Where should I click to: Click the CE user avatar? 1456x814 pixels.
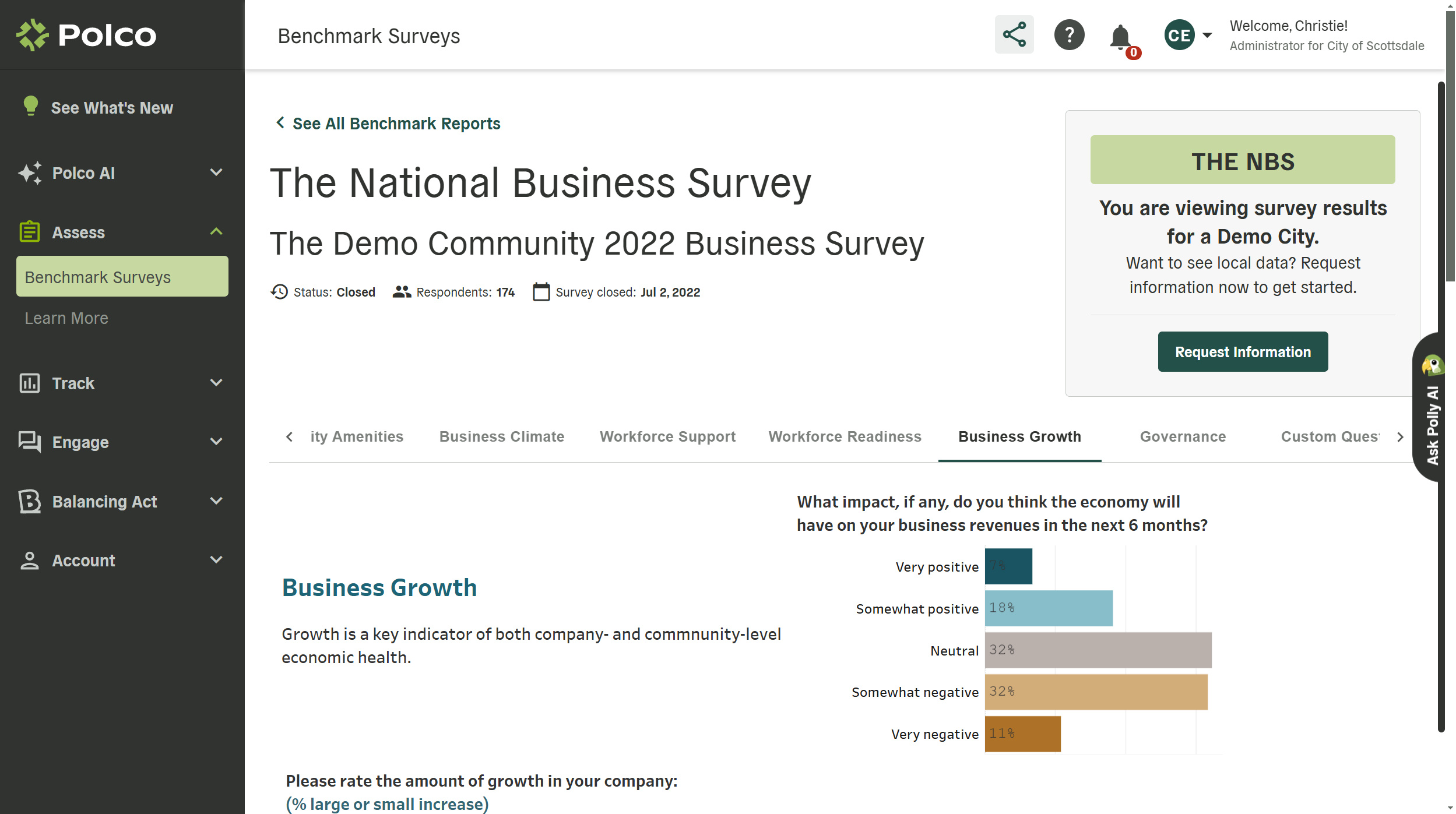pos(1179,35)
